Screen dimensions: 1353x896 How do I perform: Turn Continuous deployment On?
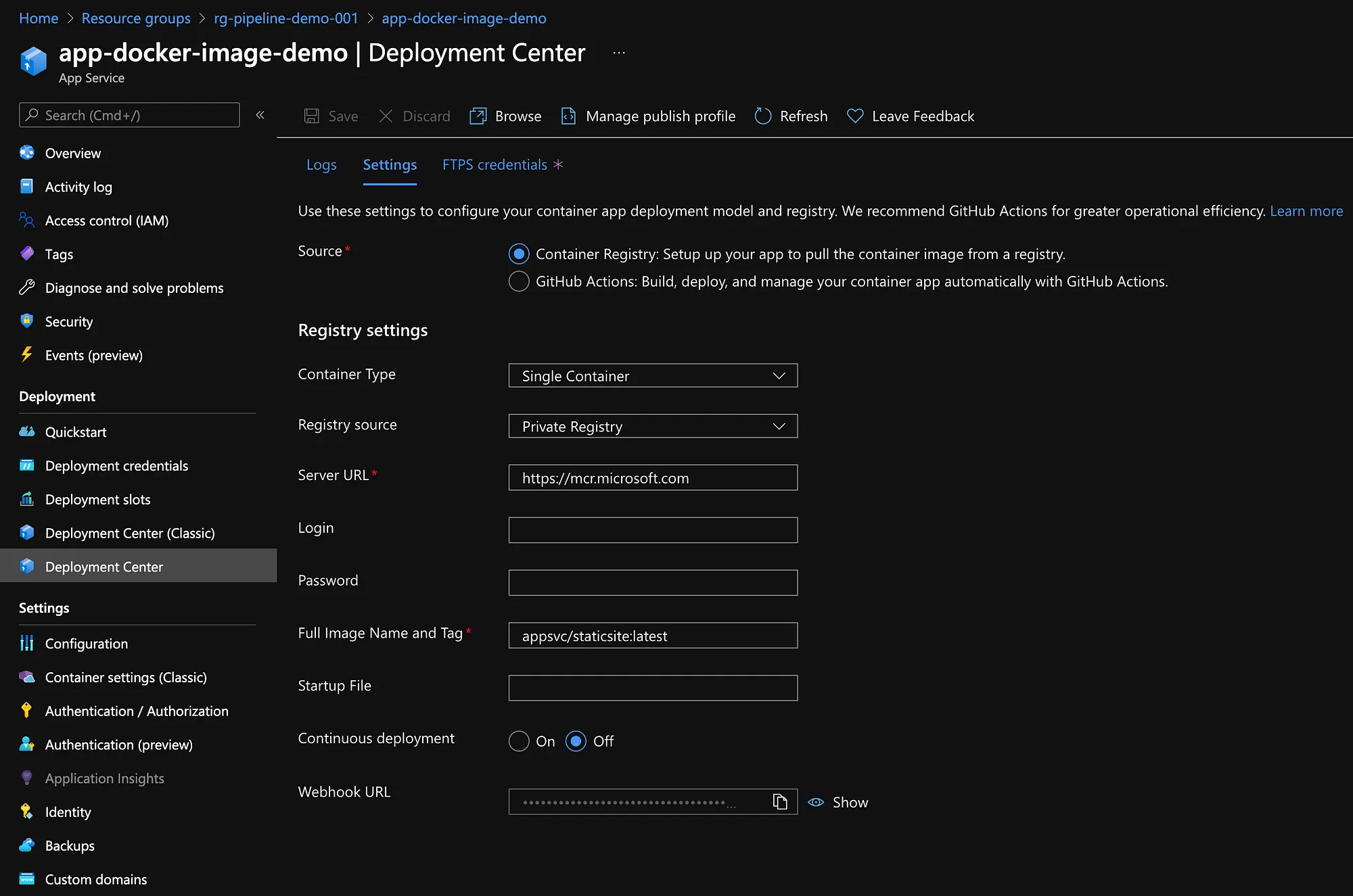point(519,741)
